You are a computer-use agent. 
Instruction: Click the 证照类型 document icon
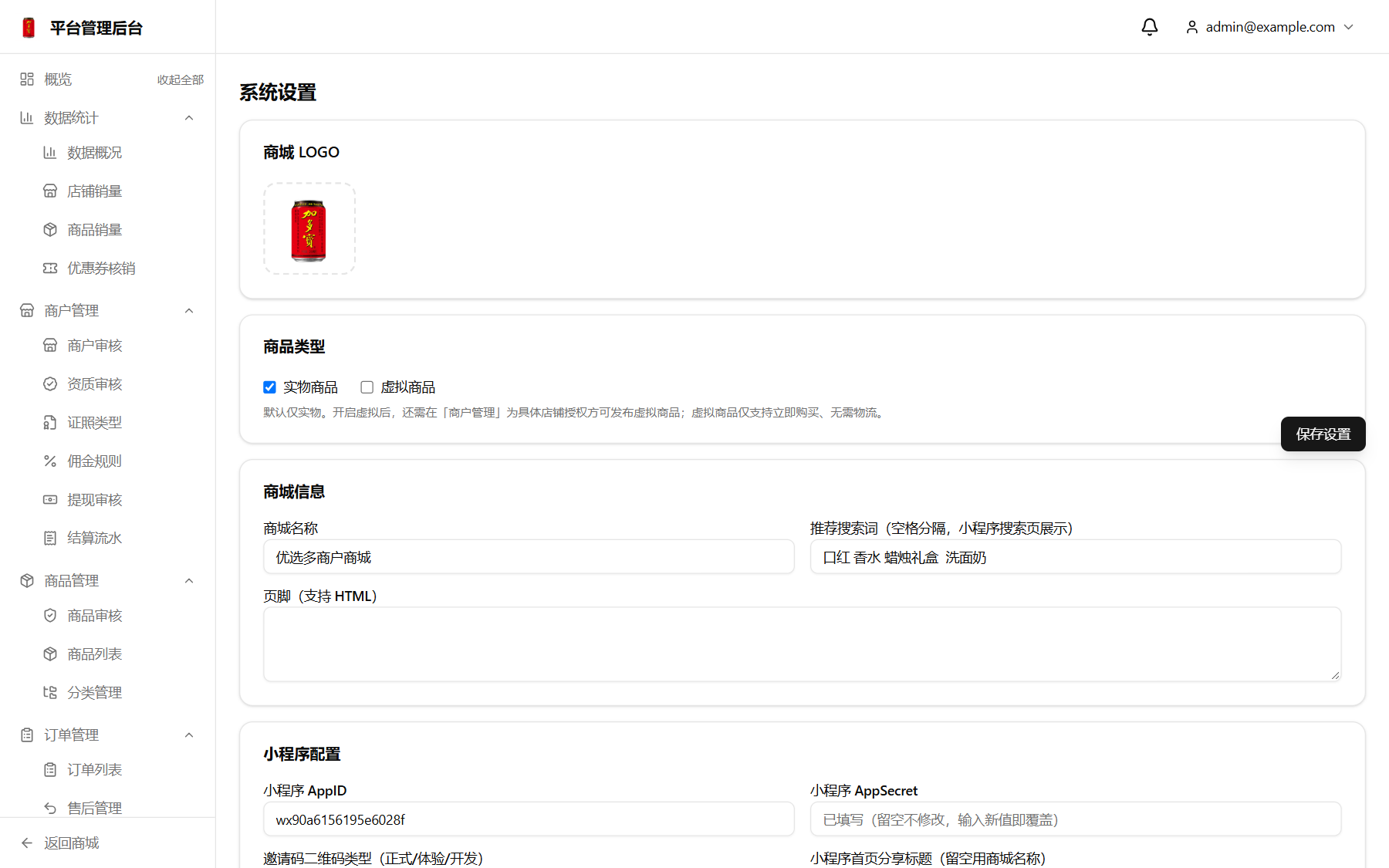[50, 423]
